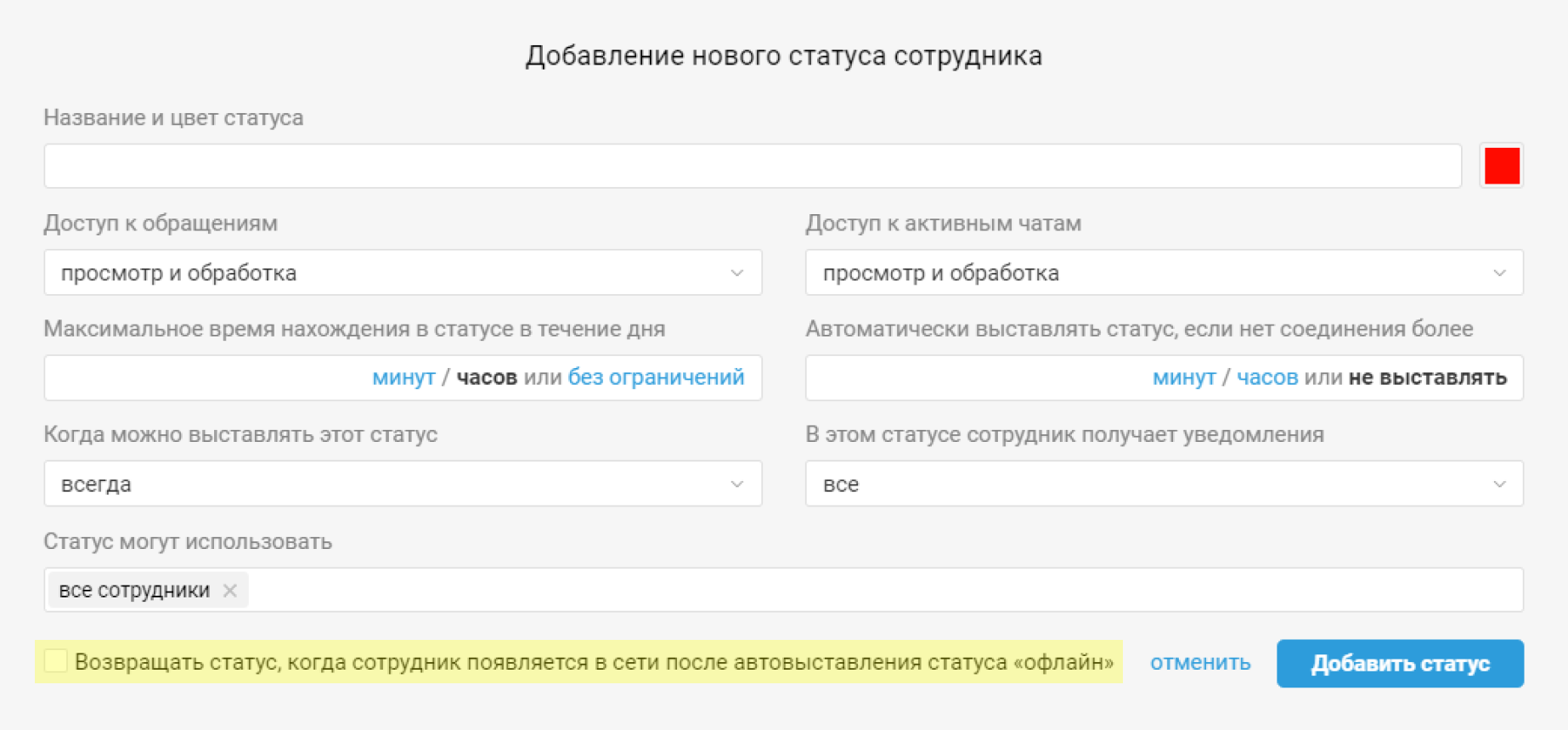1568x730 pixels.
Task: Open the 'Когда можно выставлять этот статус' dropdown
Action: click(x=403, y=484)
